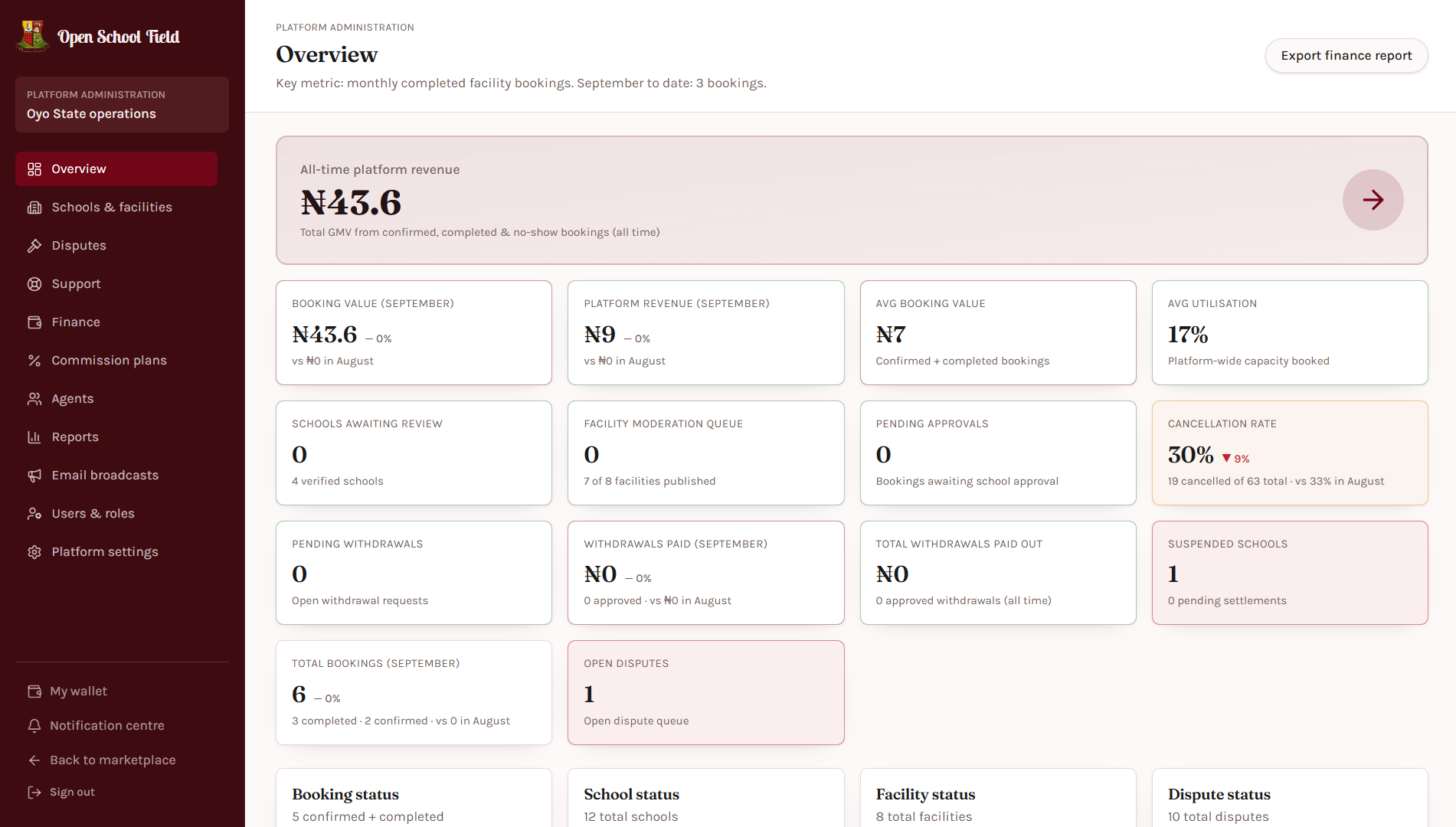Select the Commission plans percent icon

34,361
